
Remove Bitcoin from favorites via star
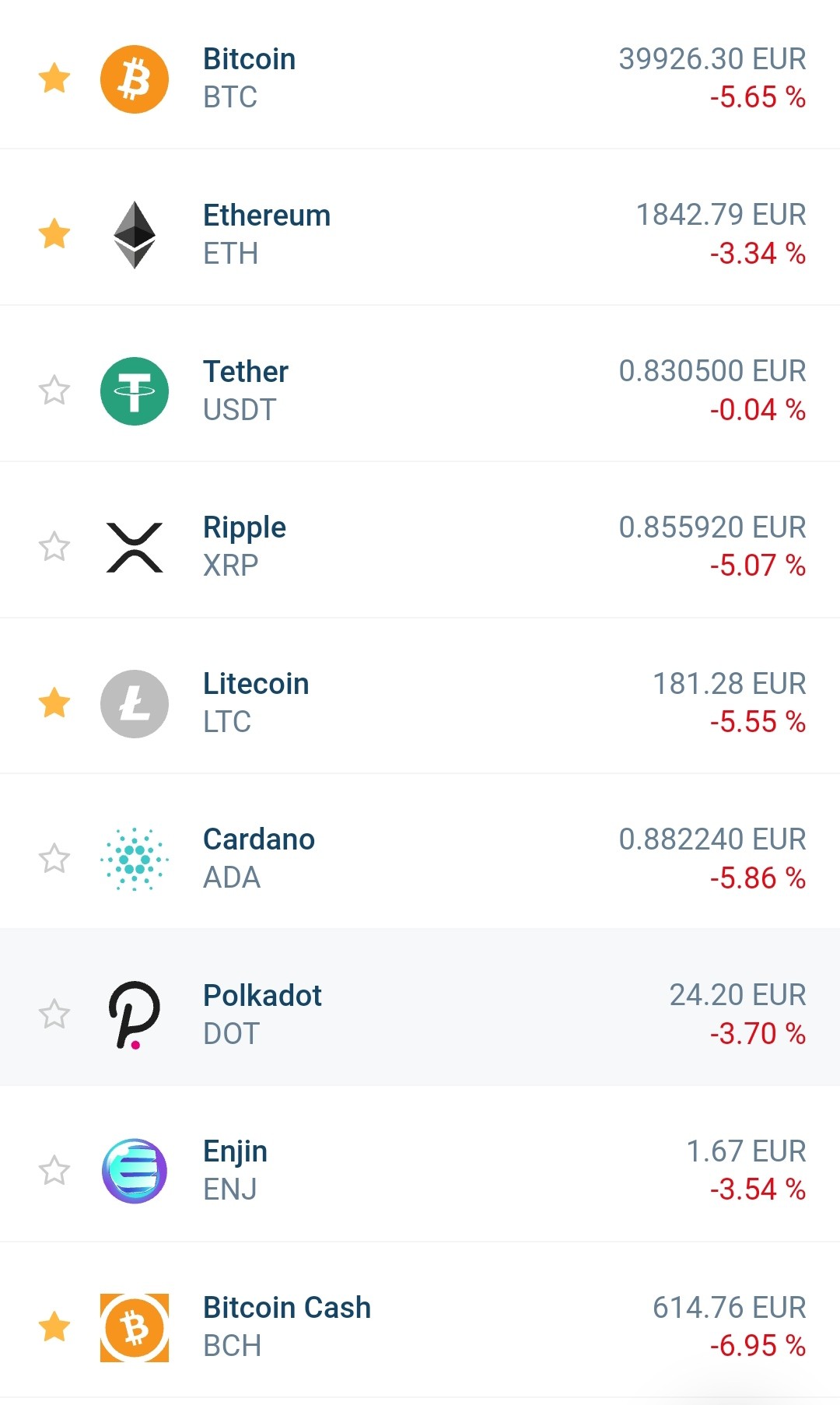click(x=54, y=78)
